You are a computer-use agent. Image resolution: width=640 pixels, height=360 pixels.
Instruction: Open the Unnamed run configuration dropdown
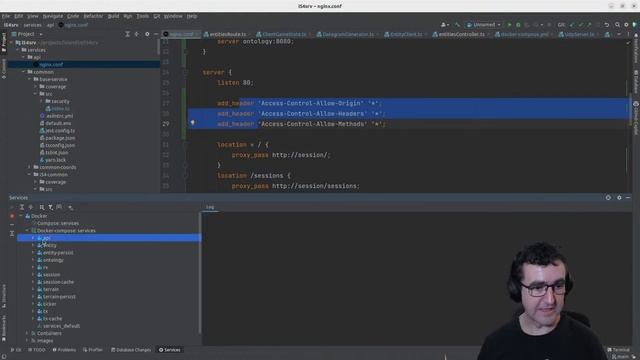click(483, 25)
